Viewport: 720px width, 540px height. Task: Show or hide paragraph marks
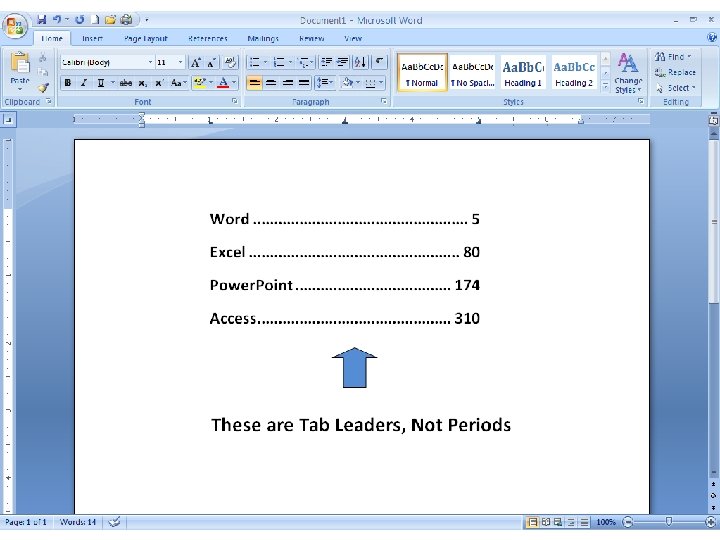coord(379,62)
